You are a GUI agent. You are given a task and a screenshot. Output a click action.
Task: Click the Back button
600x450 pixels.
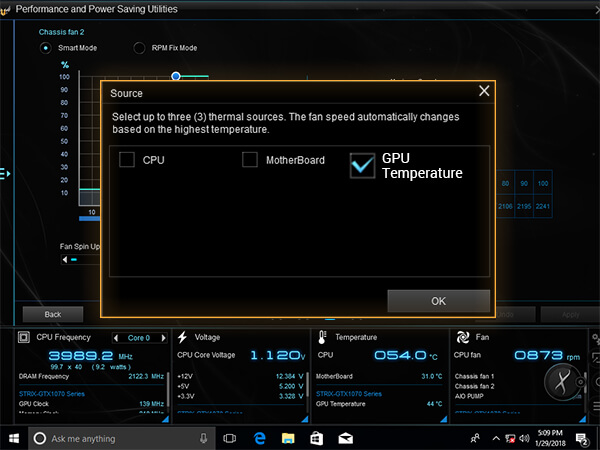tap(54, 314)
